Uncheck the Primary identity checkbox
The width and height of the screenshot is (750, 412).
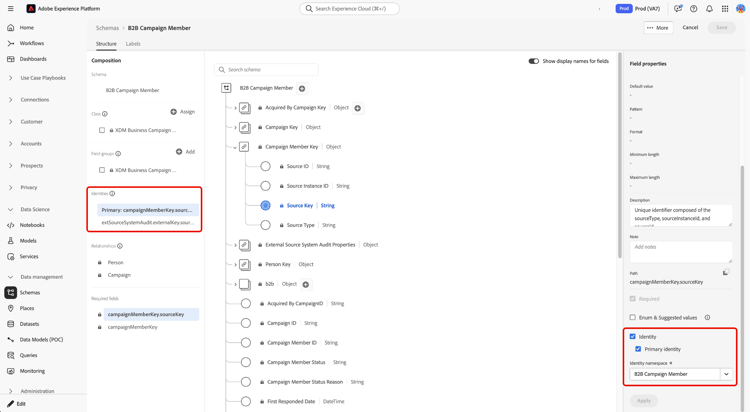pyautogui.click(x=638, y=349)
